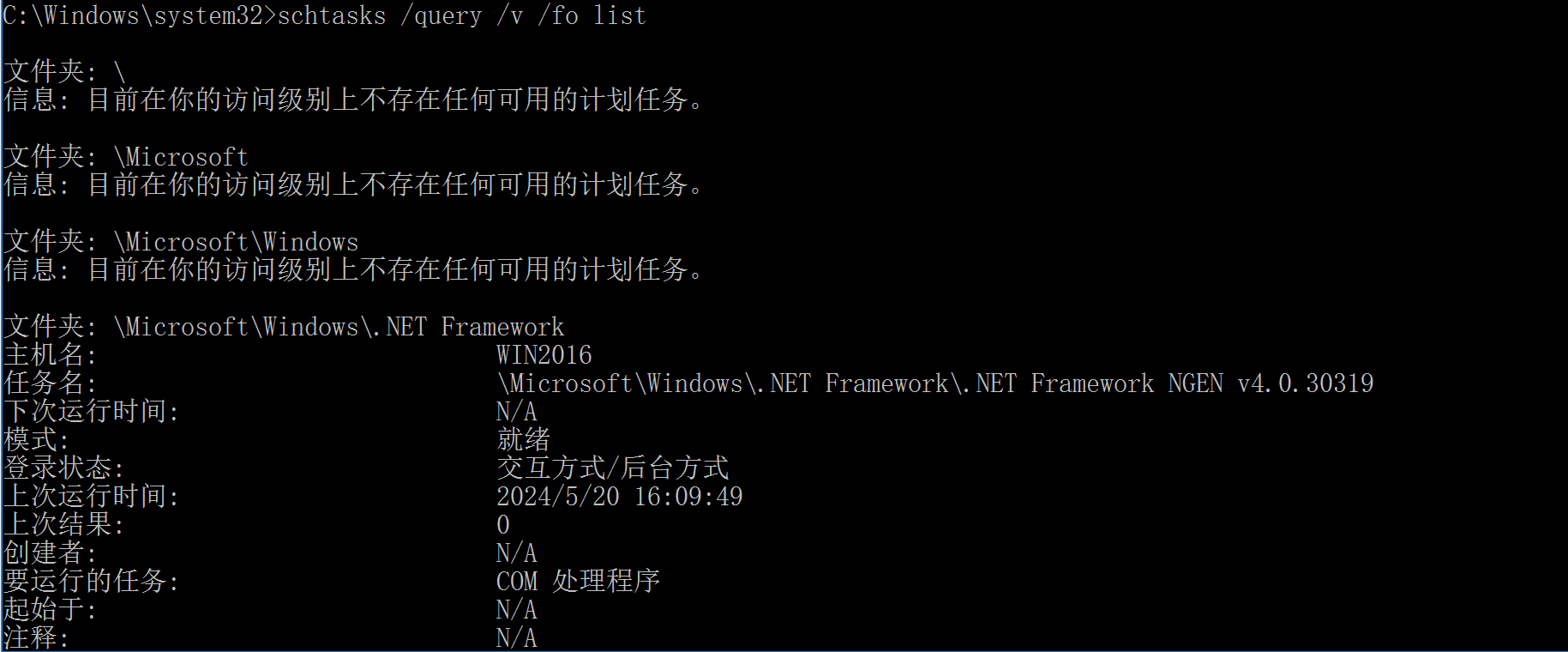Click the root folder '文件夹: \' line
The height and width of the screenshot is (652, 1568).
[64, 72]
